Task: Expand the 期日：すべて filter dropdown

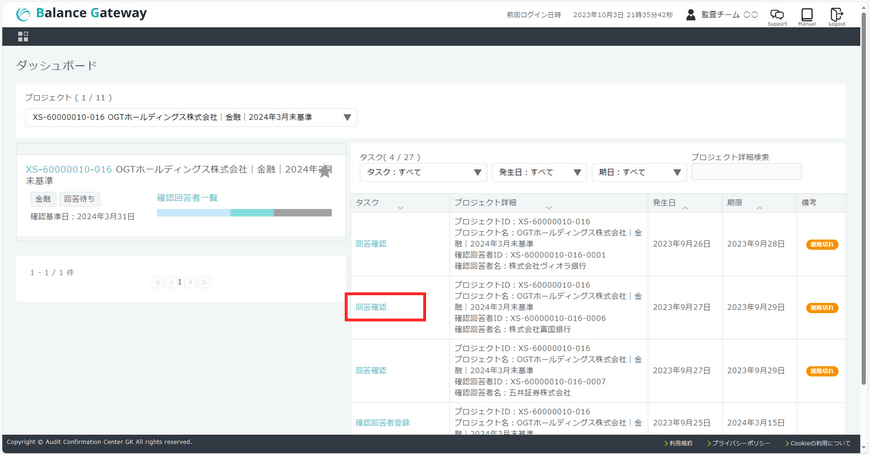Action: pos(639,172)
